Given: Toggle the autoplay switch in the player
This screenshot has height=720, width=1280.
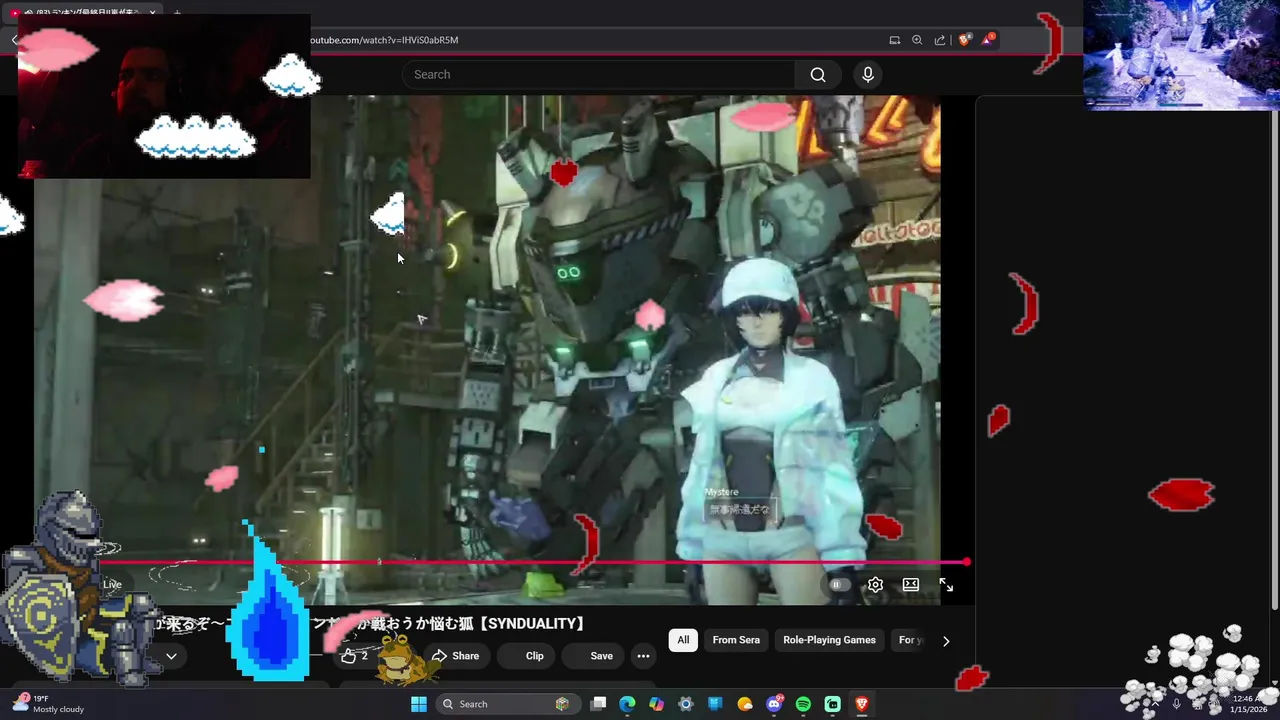Looking at the screenshot, I should click(838, 585).
